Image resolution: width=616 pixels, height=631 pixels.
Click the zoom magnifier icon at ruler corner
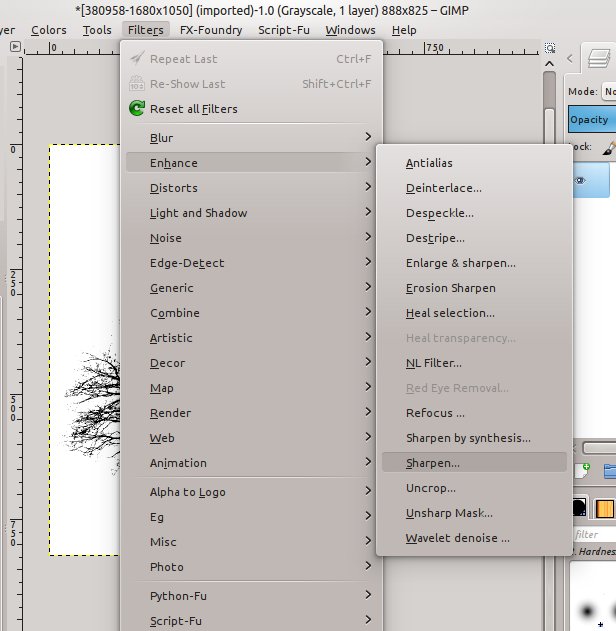(x=550, y=48)
